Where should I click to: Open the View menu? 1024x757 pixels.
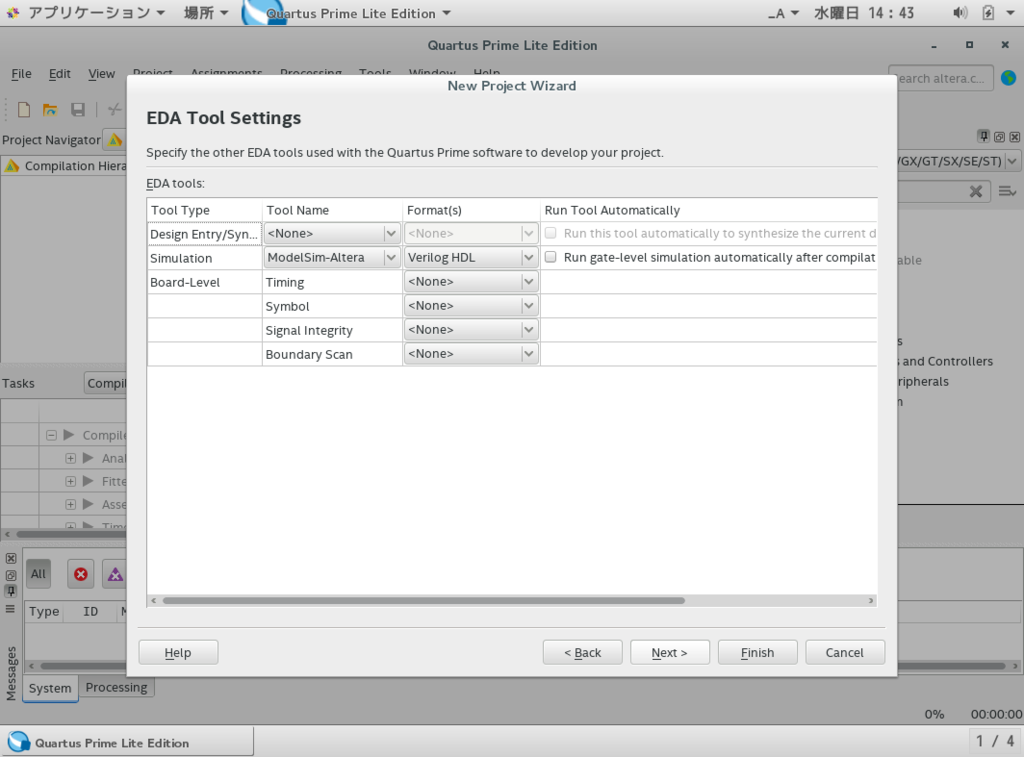click(x=101, y=74)
